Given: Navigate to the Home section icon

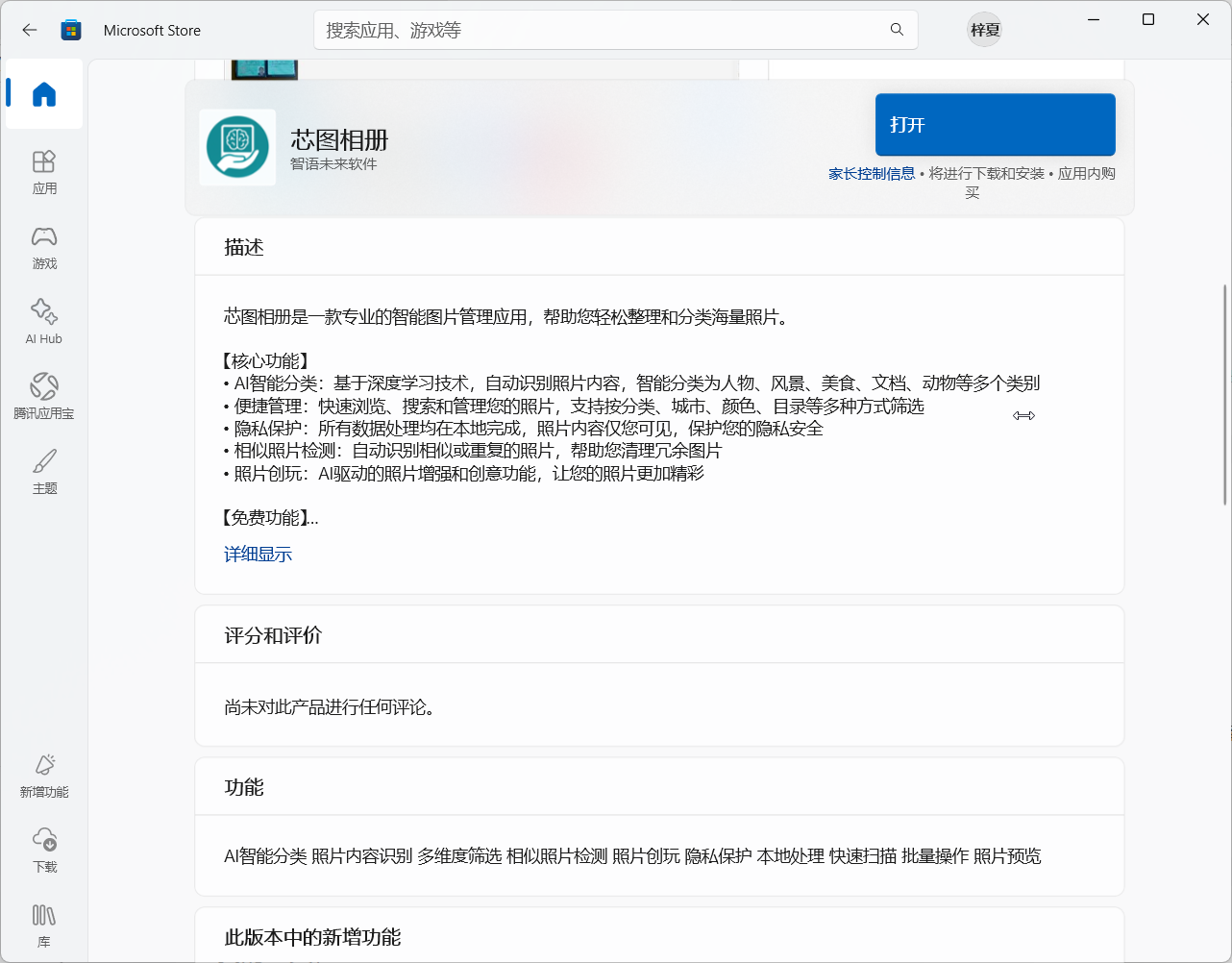Looking at the screenshot, I should [43, 93].
